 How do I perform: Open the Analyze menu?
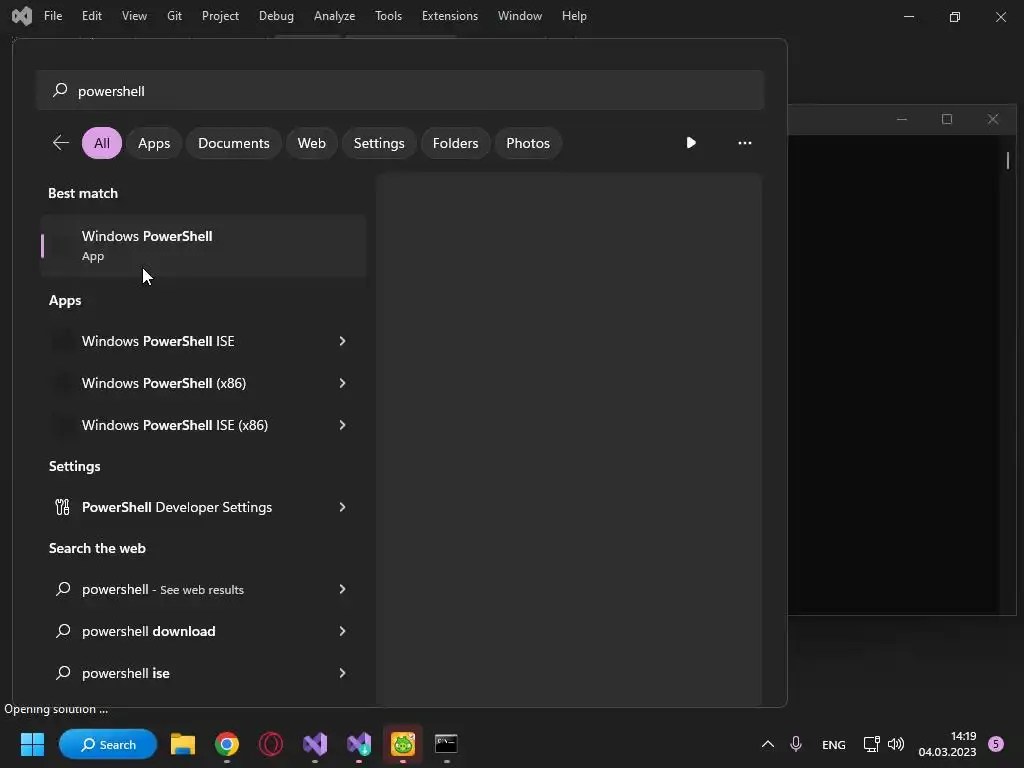coord(334,16)
